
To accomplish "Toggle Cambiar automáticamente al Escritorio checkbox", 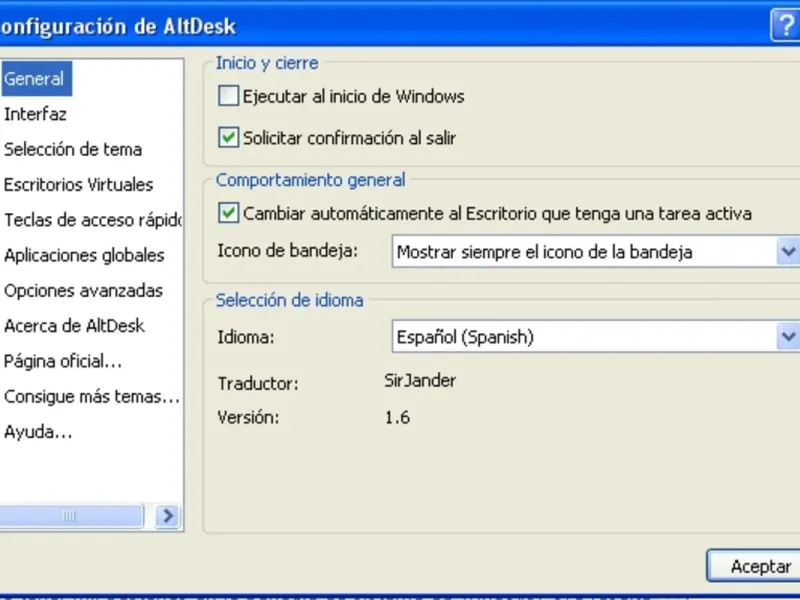I will (x=228, y=213).
